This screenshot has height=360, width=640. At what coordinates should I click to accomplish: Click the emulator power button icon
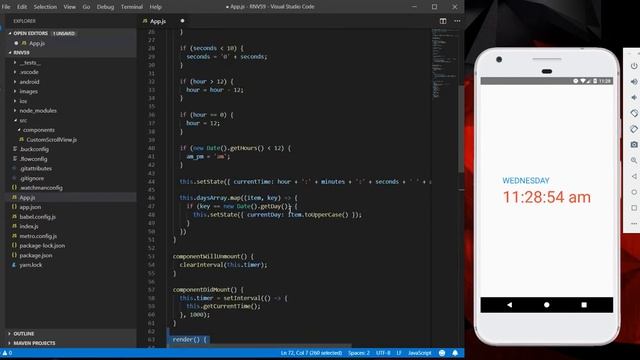pos(634,66)
